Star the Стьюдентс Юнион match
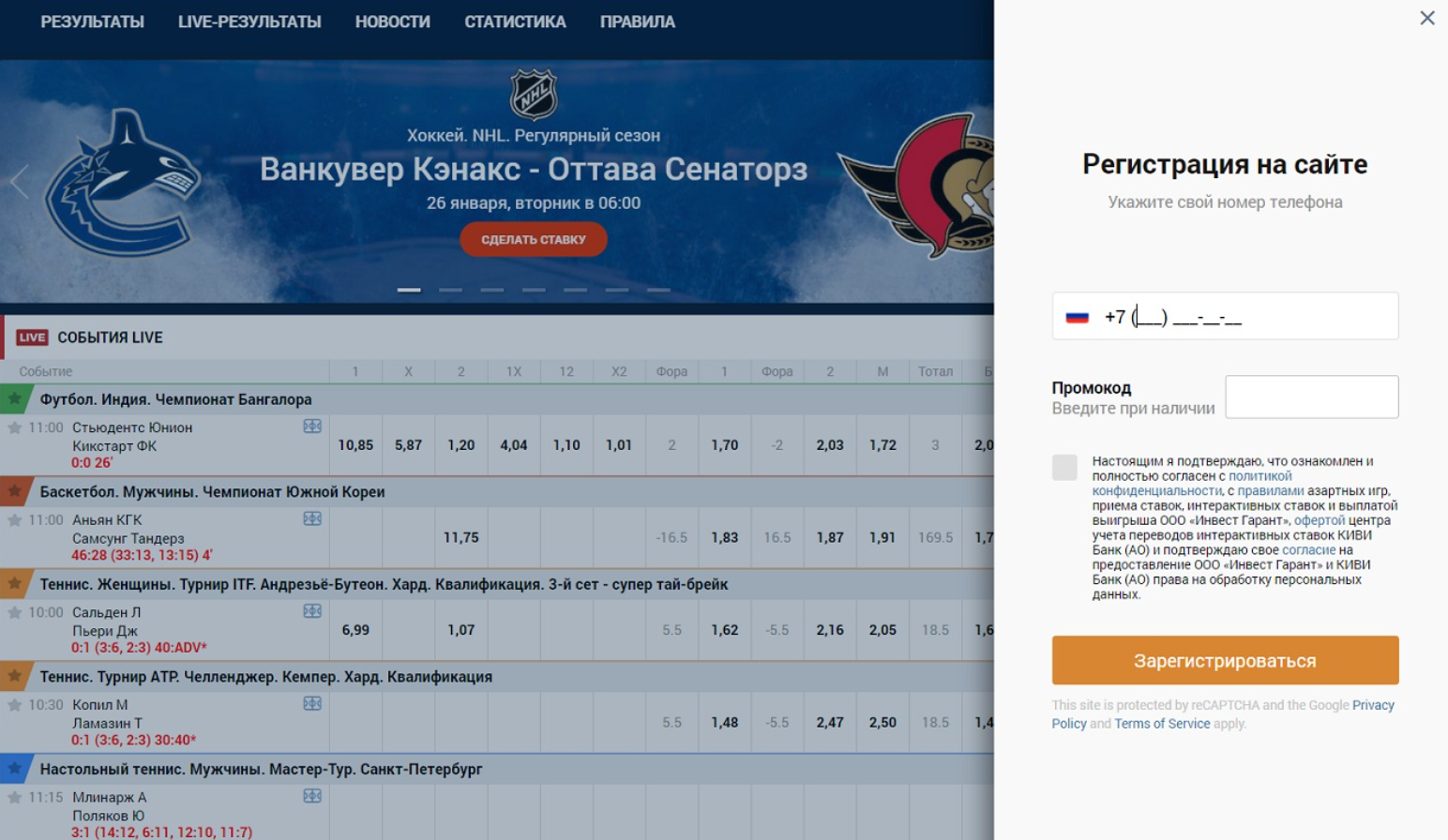This screenshot has height=840, width=1448. 15,427
